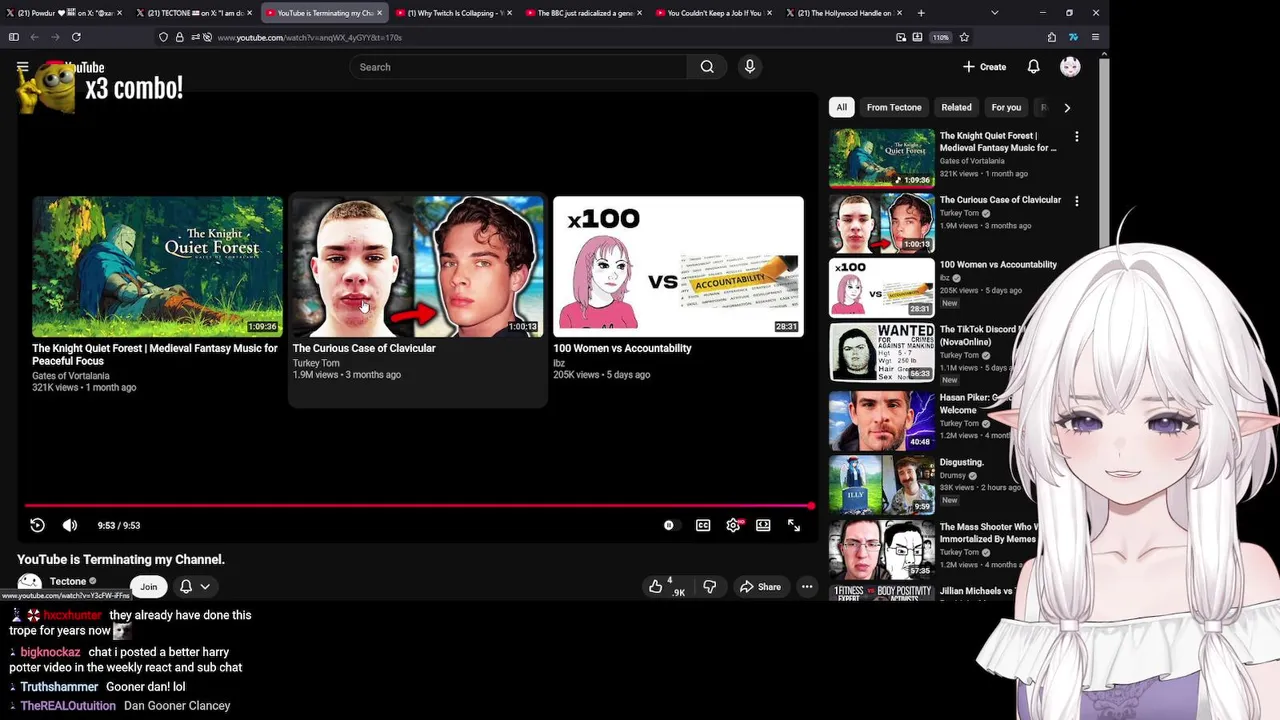Start voice search with the microphone icon
Viewport: 1280px width, 720px height.
[x=750, y=67]
